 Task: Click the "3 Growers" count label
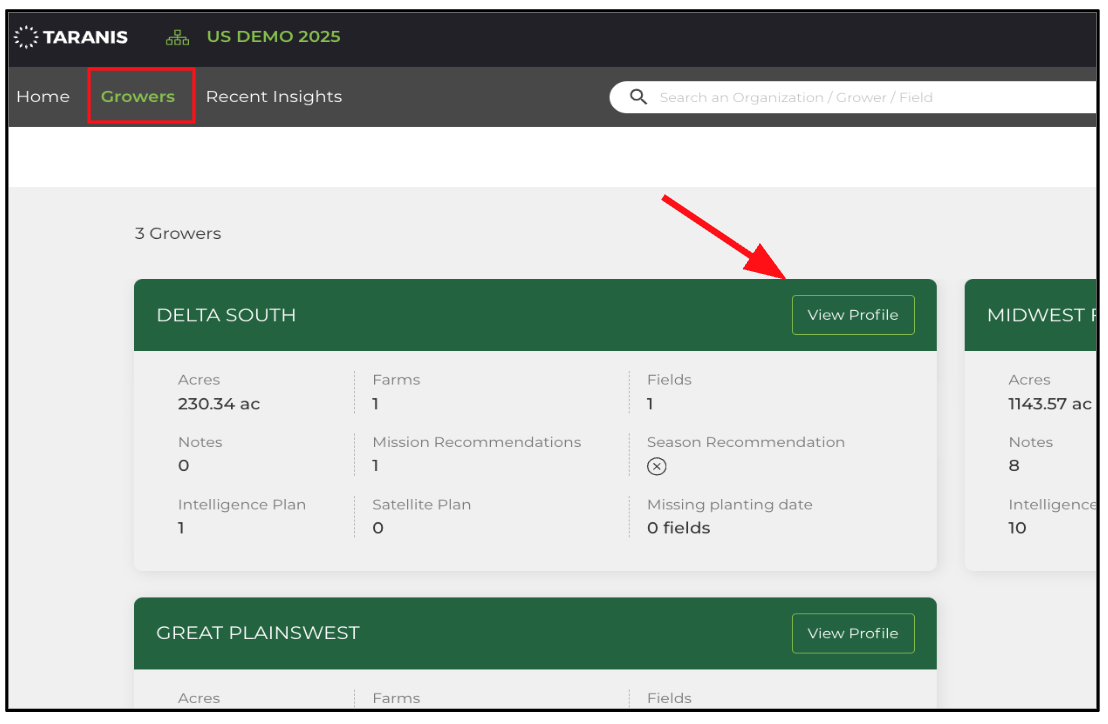178,234
